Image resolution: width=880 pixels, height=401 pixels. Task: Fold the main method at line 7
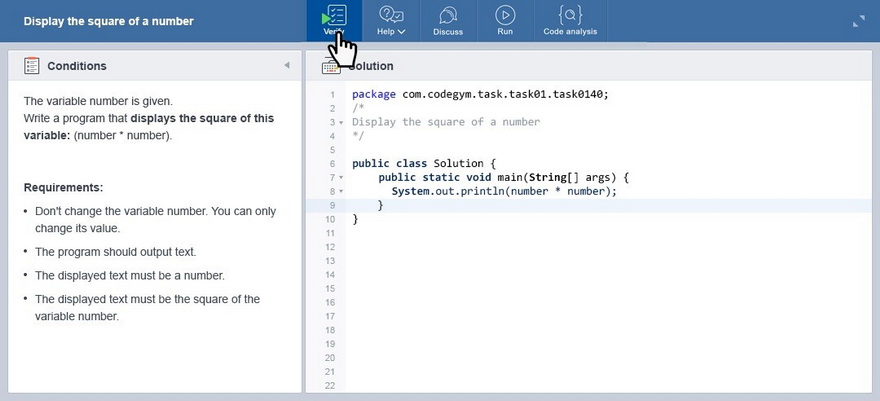click(x=341, y=178)
